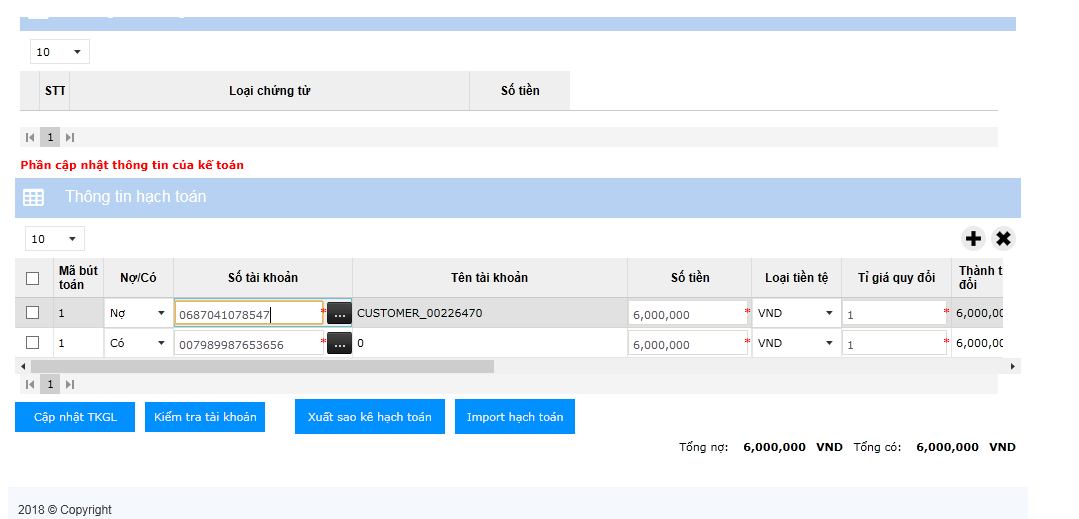1079x519 pixels.
Task: Go to last page in accounting table pager
Action: pyautogui.click(x=70, y=385)
